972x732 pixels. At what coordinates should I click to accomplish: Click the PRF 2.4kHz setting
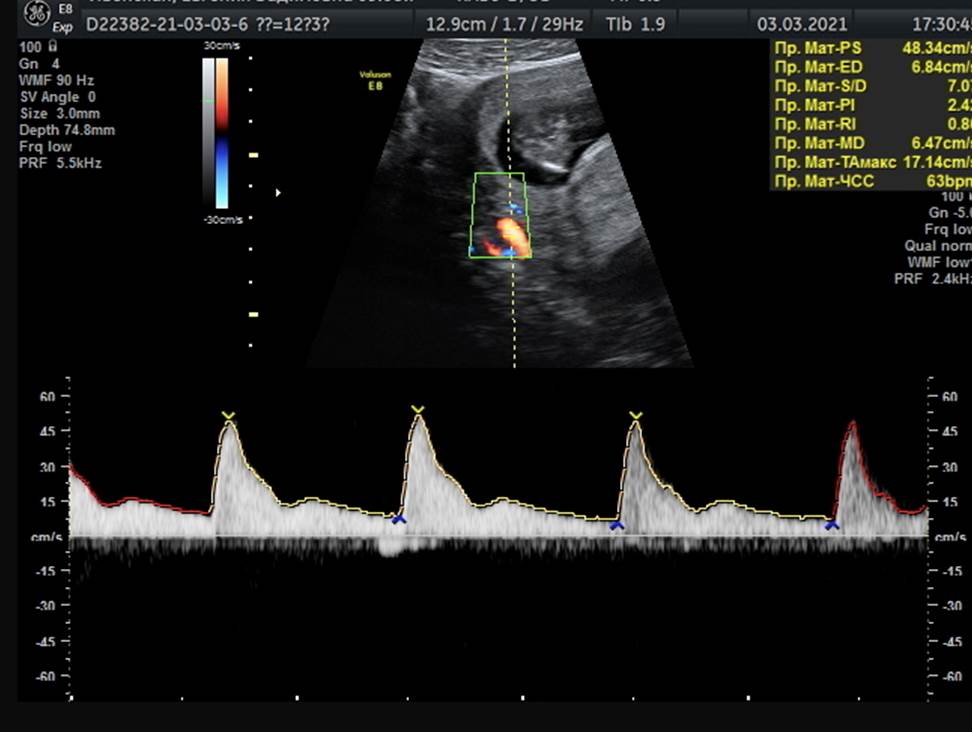coord(932,280)
